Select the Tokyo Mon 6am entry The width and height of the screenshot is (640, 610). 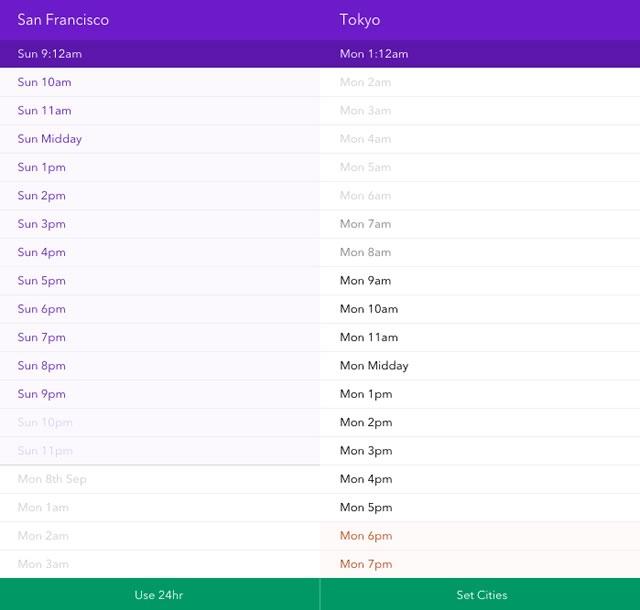(480, 196)
